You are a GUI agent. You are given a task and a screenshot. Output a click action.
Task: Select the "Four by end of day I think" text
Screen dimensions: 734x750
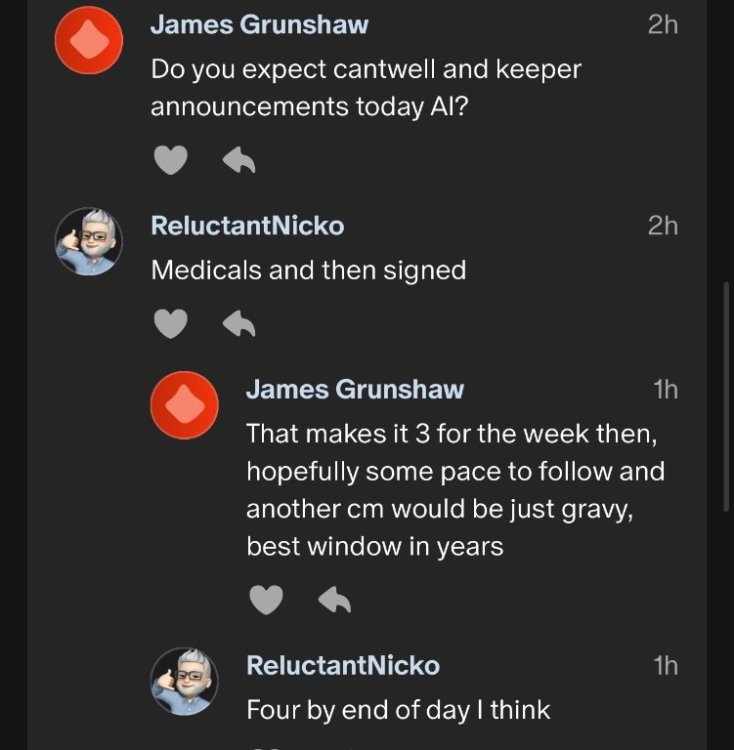[398, 710]
